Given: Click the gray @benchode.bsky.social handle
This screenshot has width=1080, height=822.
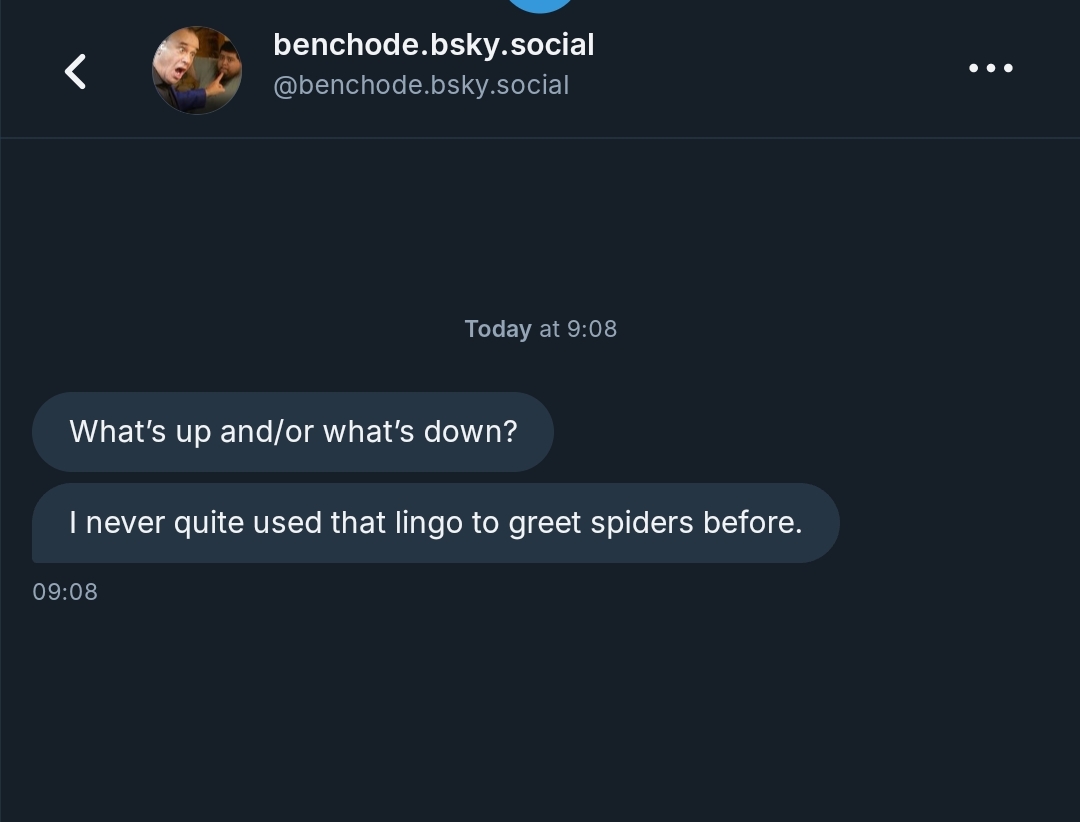Looking at the screenshot, I should tap(421, 85).
